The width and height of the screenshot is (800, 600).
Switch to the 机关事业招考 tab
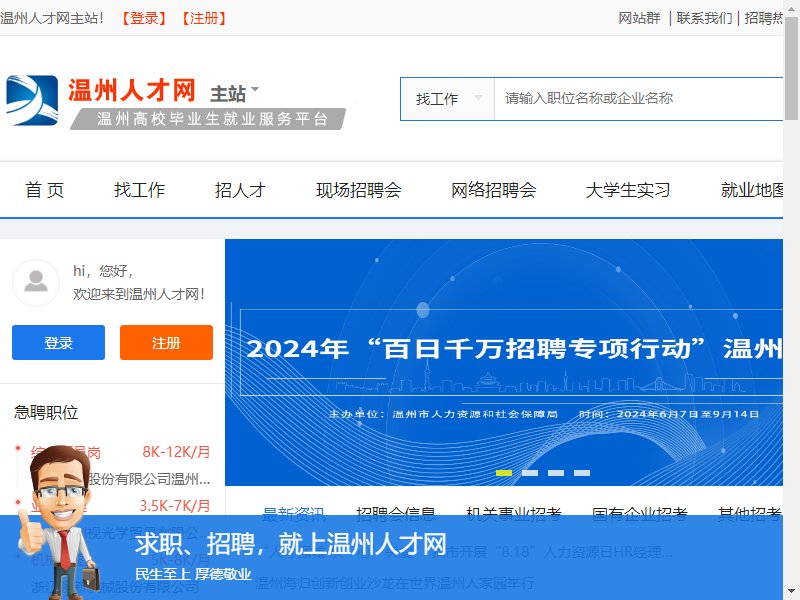[514, 513]
